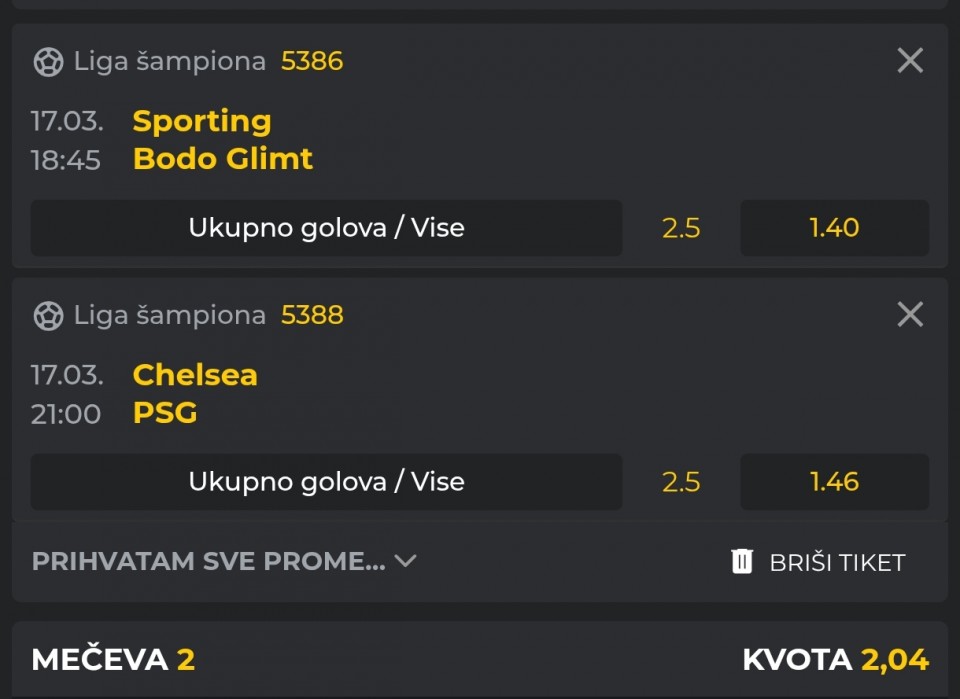Viewport: 960px width, 699px height.
Task: Open the Bodo Glimt team name link
Action: pyautogui.click(x=223, y=159)
